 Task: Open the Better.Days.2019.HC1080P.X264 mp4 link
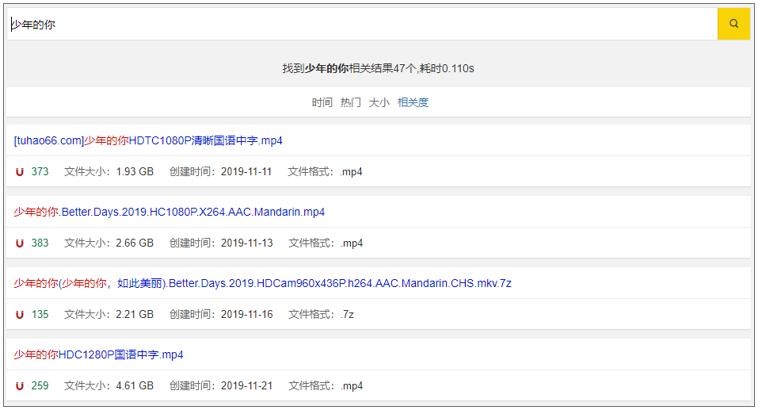(169, 212)
